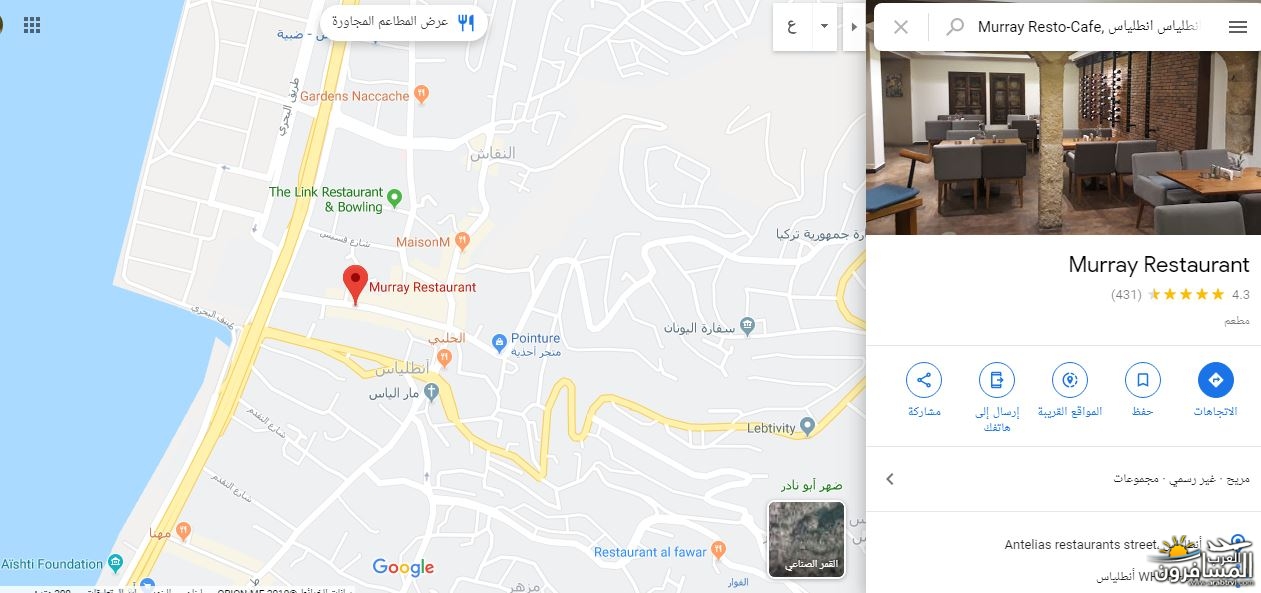Screen dimensions: 1261x593
Task: Open the Google apps grid icon
Action: [x=32, y=25]
